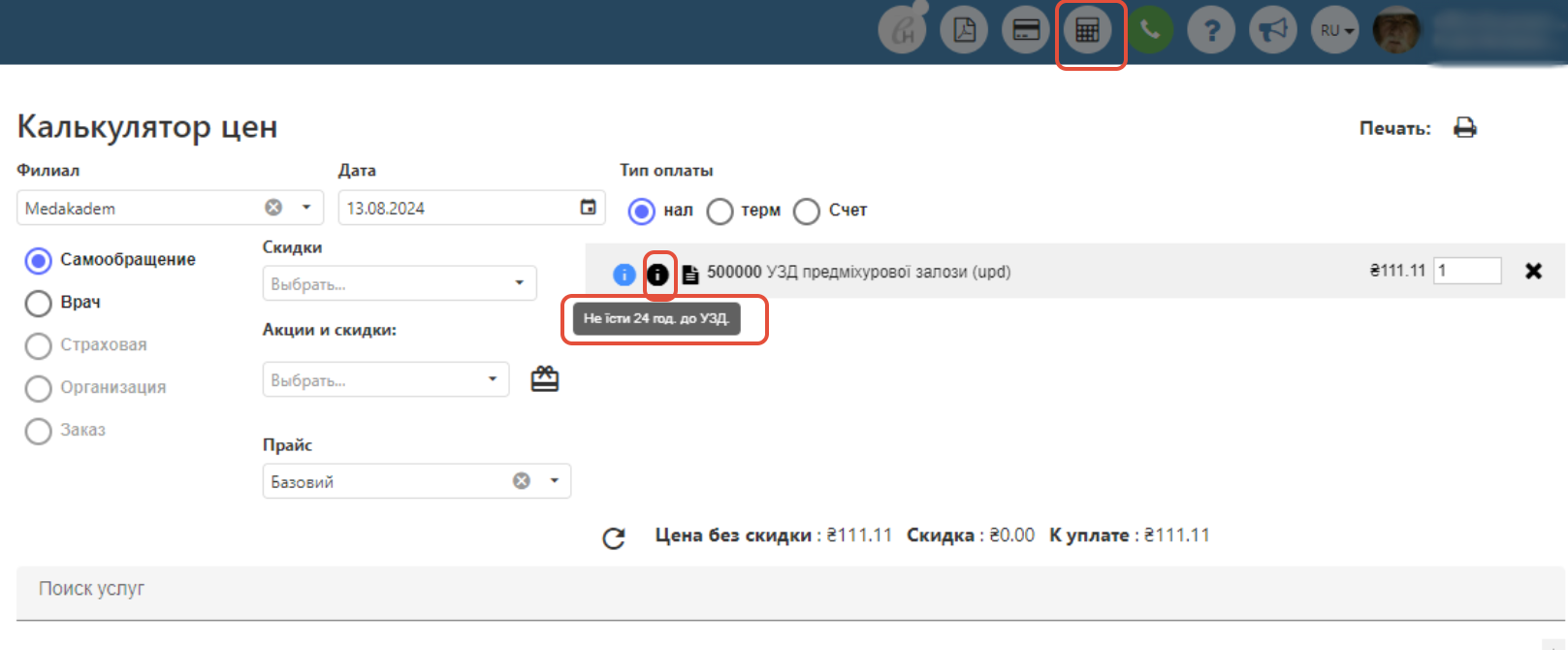Click the gift card icon
1568x650 pixels.
click(545, 378)
